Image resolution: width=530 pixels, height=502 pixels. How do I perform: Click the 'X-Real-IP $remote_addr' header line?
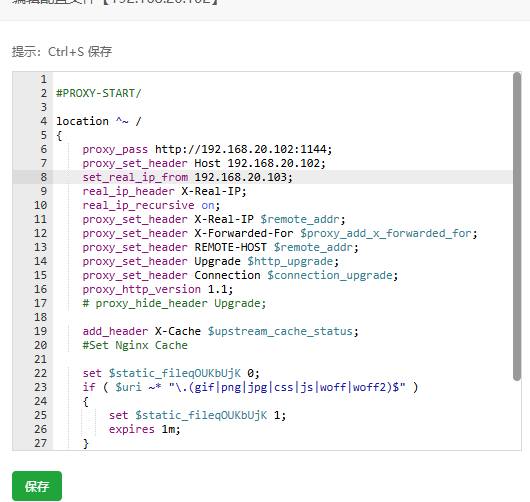coord(214,219)
